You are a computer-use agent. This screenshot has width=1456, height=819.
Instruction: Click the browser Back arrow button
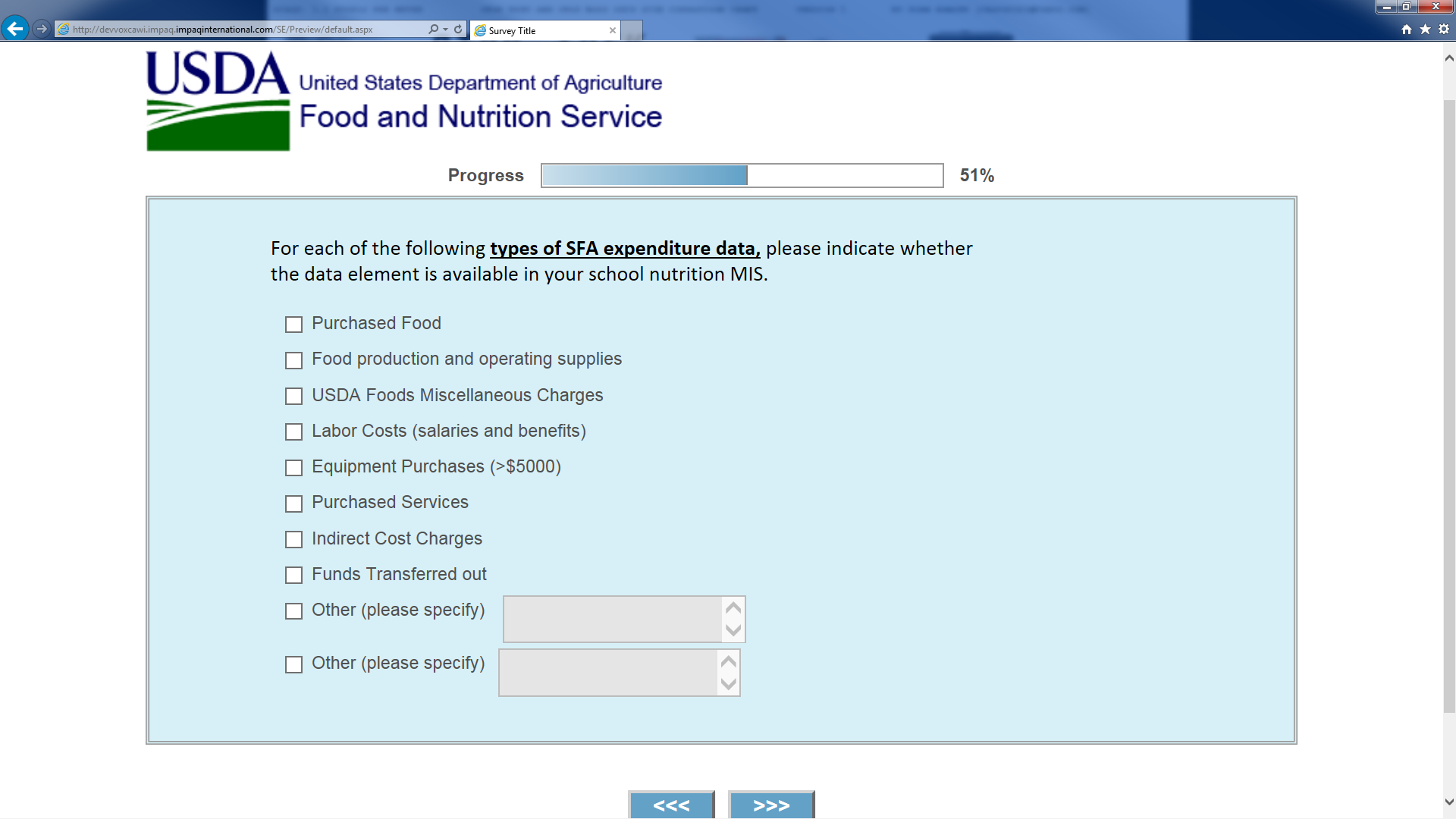pos(15,29)
